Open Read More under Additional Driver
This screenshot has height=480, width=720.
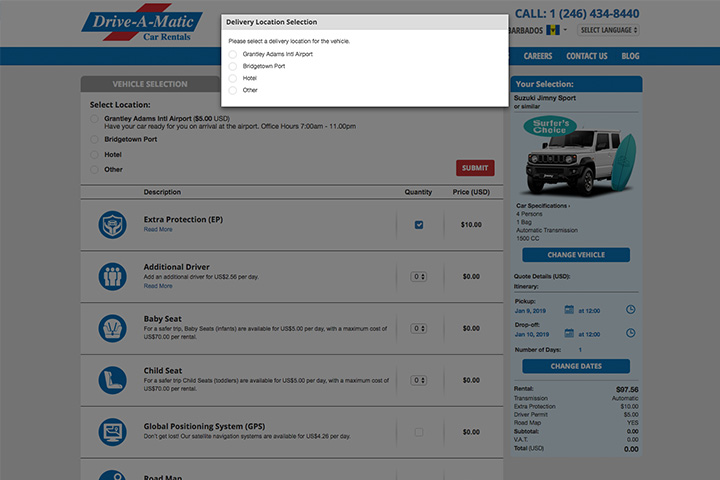point(158,286)
